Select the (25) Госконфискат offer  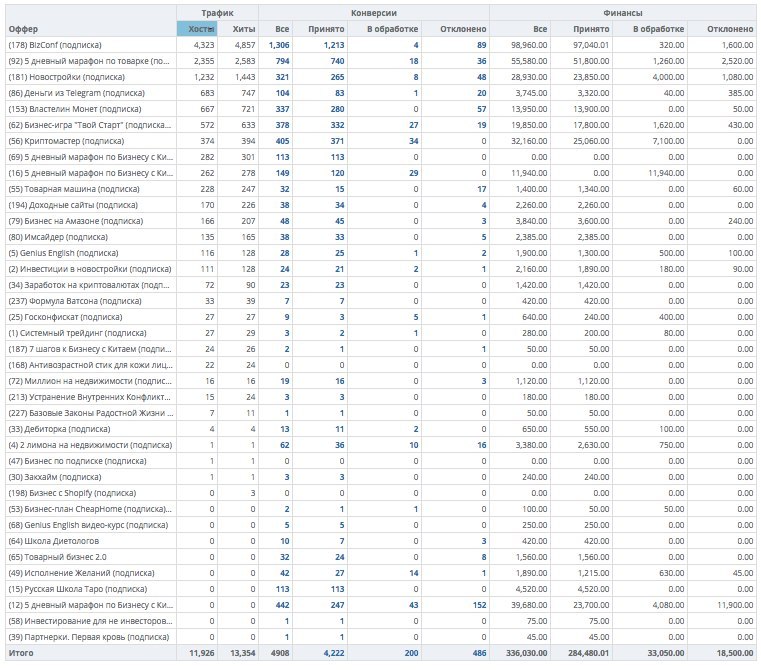coord(65,318)
